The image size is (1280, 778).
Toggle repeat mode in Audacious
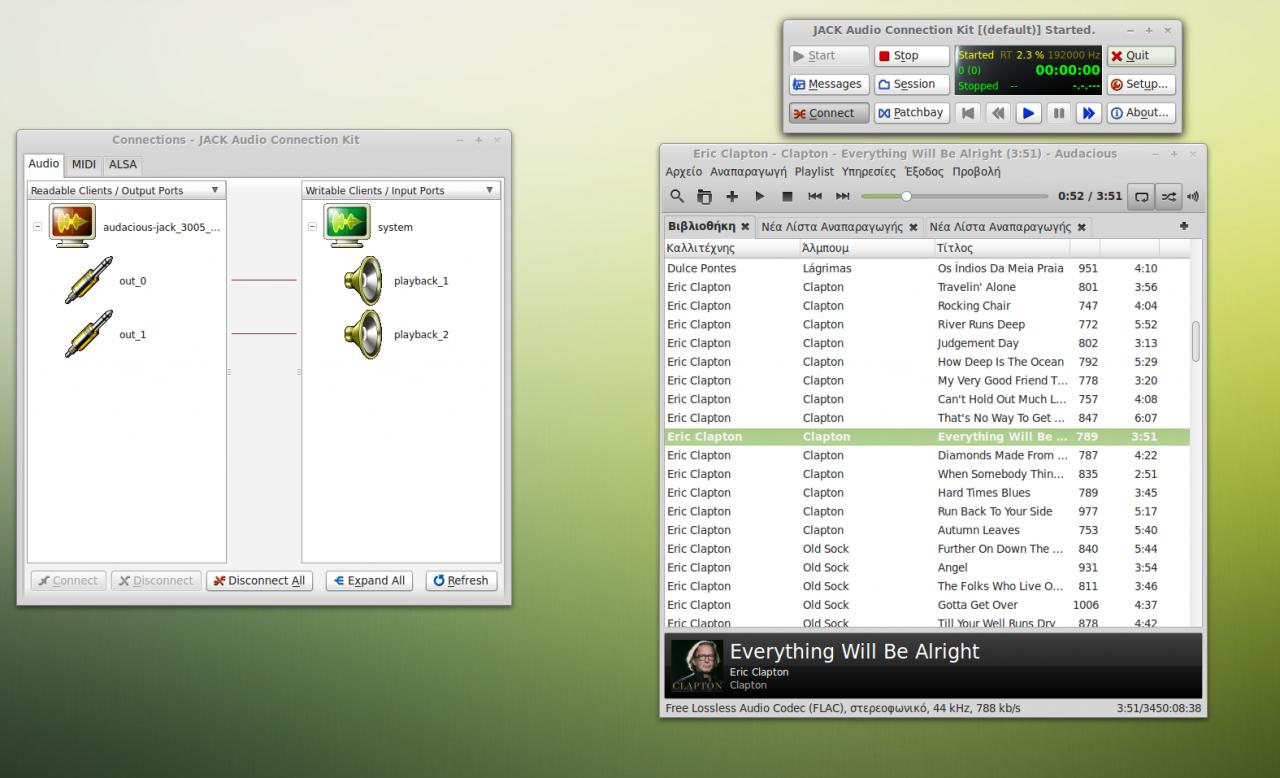pos(1141,197)
